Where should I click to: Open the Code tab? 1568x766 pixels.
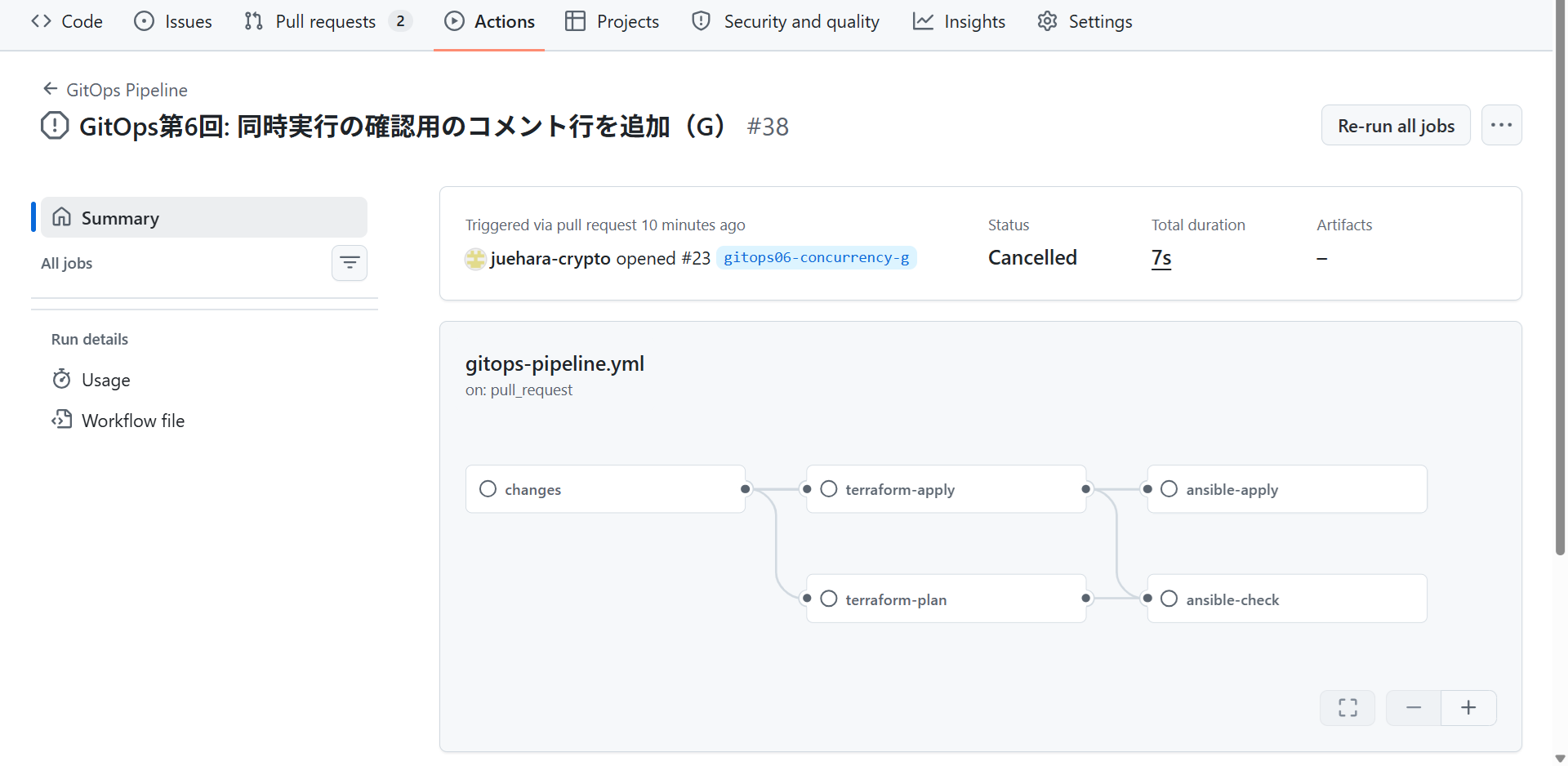(x=67, y=21)
